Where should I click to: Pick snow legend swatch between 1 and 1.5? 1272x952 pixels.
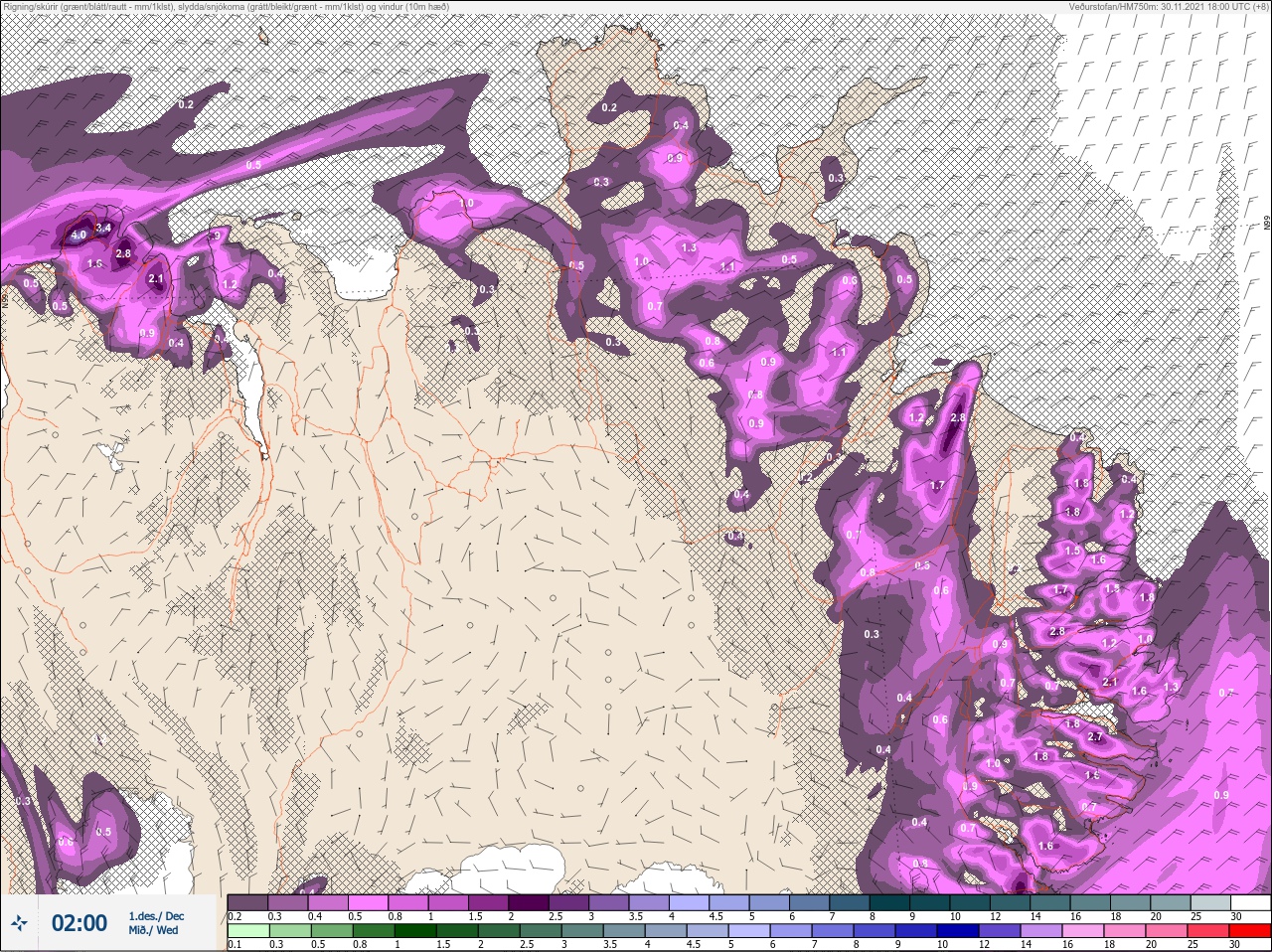[x=449, y=902]
